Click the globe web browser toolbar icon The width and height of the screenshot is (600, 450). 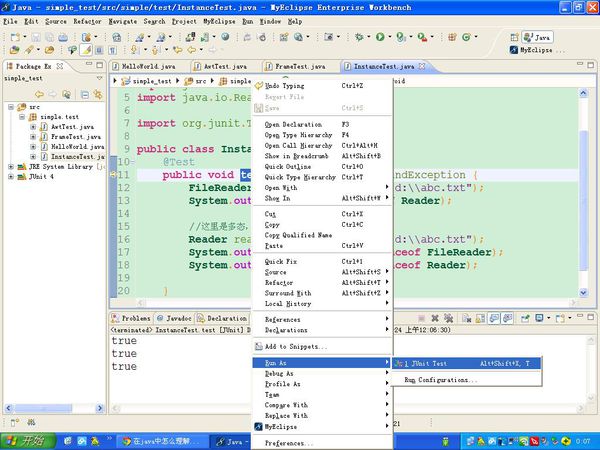coord(225,37)
